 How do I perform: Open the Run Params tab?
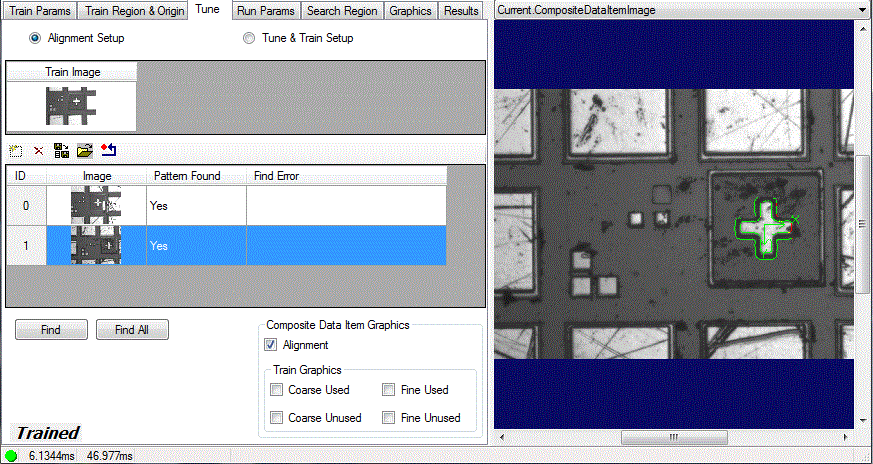[x=266, y=11]
